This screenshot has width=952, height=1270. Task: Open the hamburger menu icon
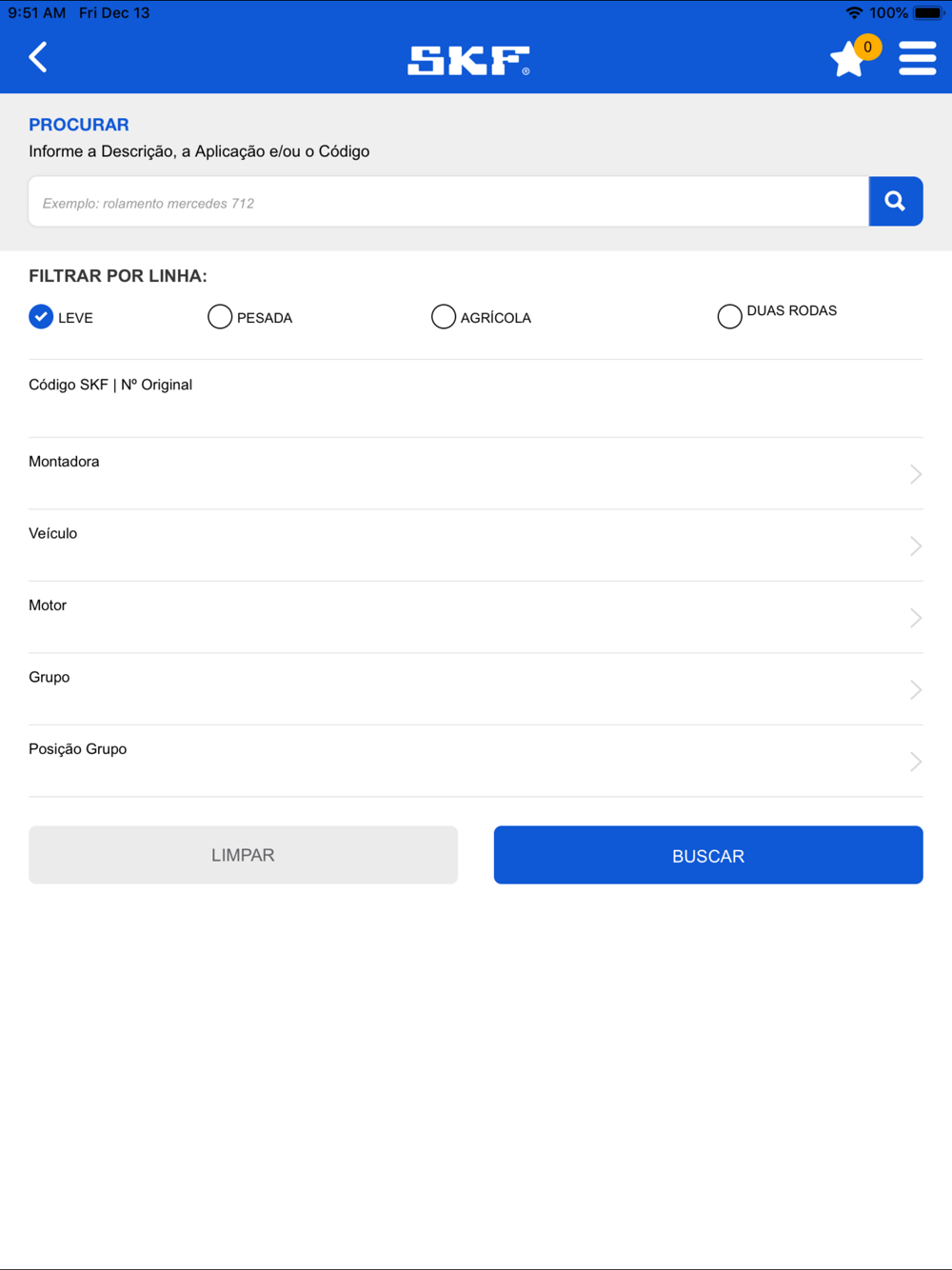918,58
